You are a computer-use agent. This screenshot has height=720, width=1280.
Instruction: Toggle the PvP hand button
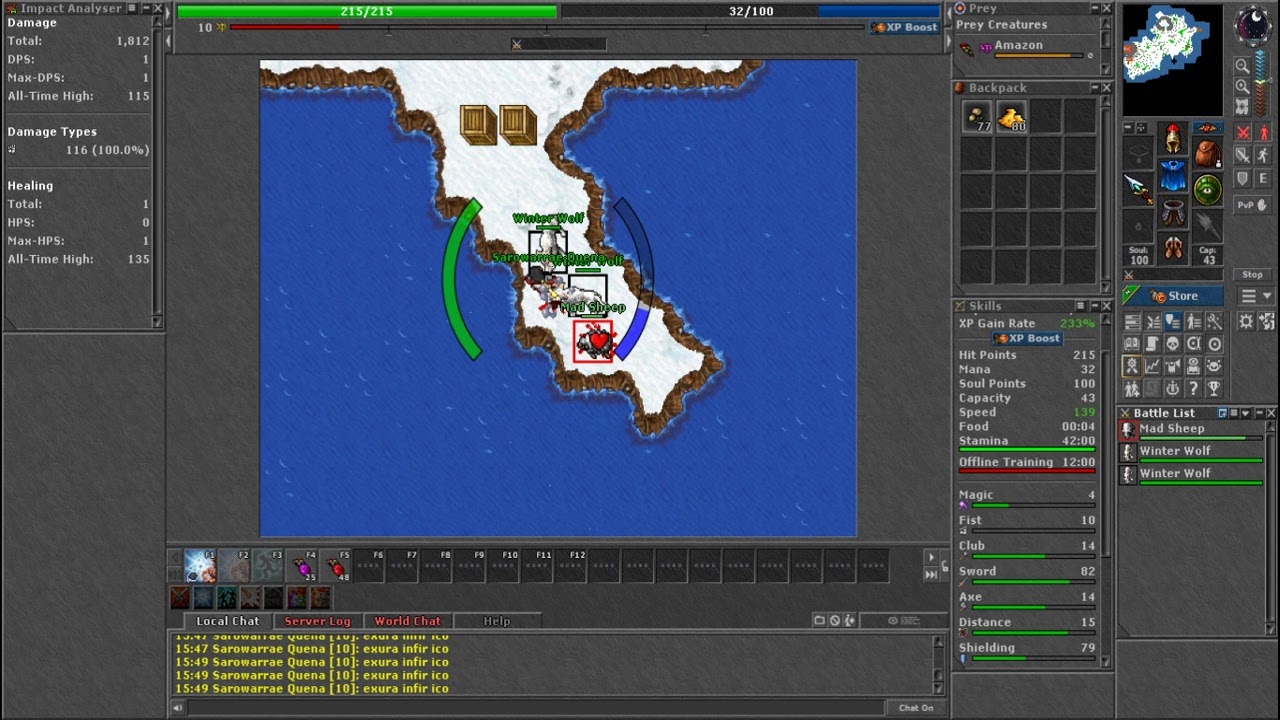1253,205
